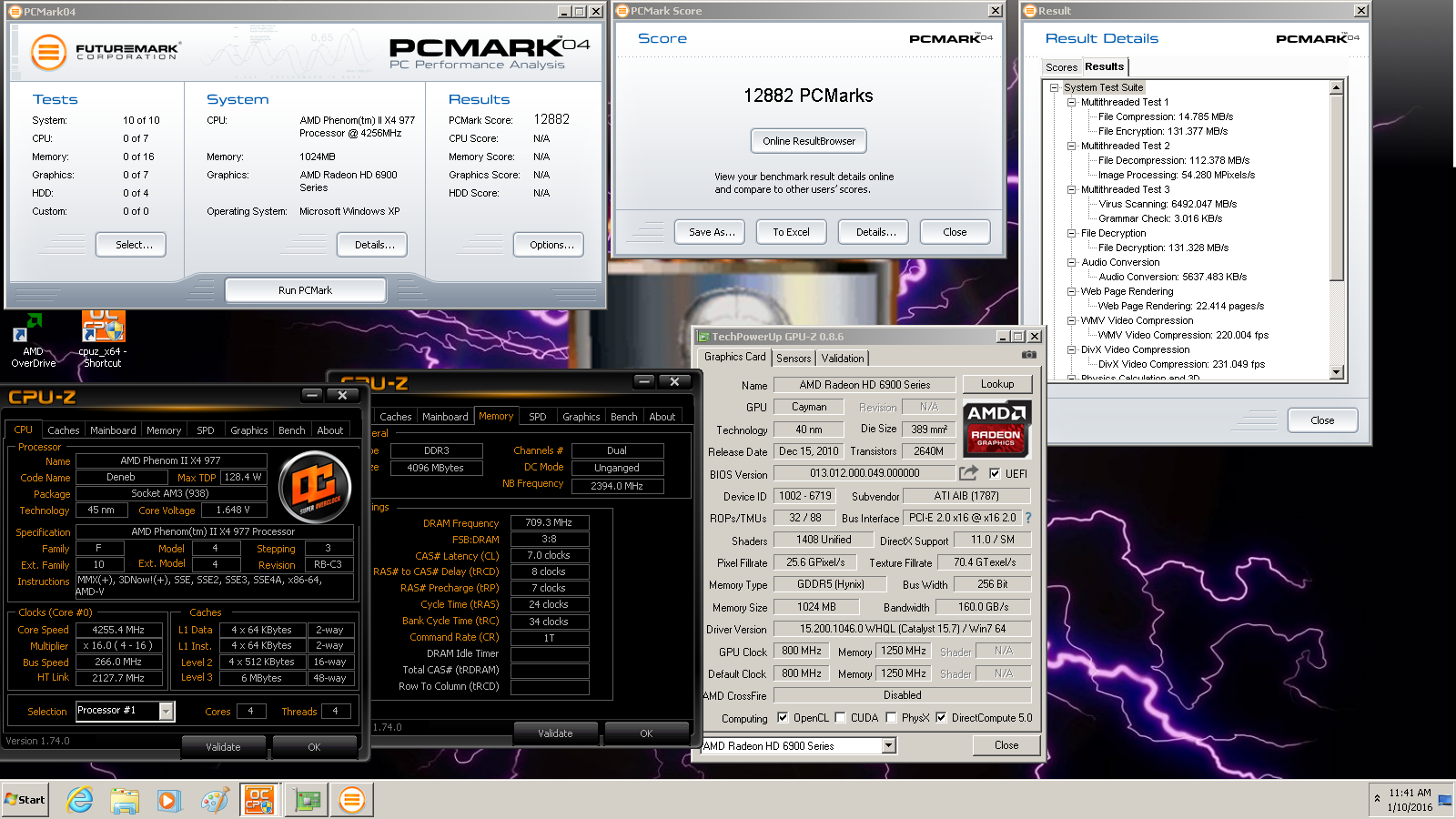This screenshot has height=819, width=1456.
Task: Open Windows Media Player from the taskbar
Action: pos(169,800)
